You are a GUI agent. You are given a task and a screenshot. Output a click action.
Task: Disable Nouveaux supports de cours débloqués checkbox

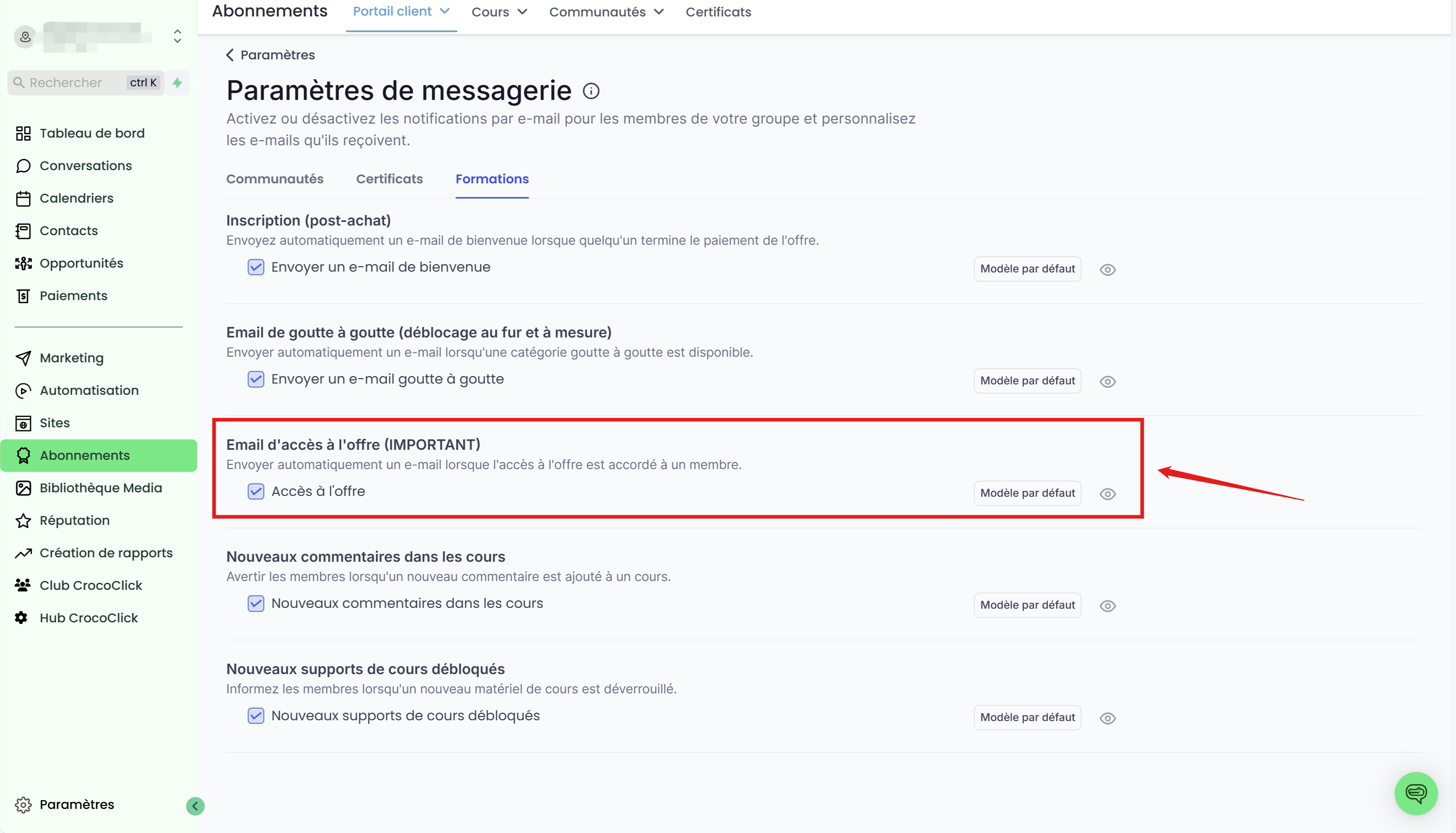(x=256, y=716)
